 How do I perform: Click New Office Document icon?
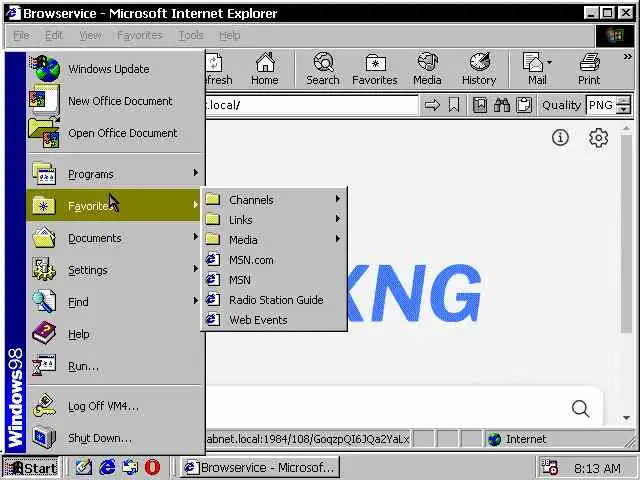44,100
